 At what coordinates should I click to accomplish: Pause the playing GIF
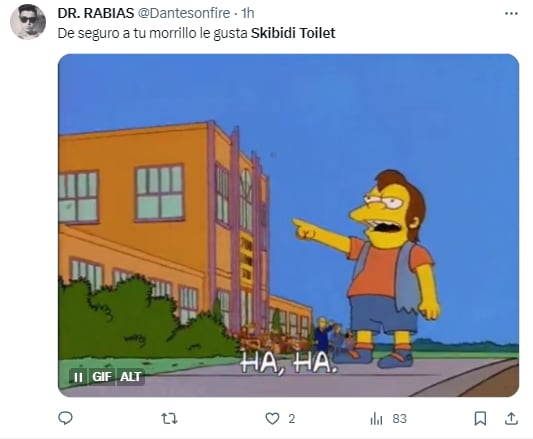78,377
